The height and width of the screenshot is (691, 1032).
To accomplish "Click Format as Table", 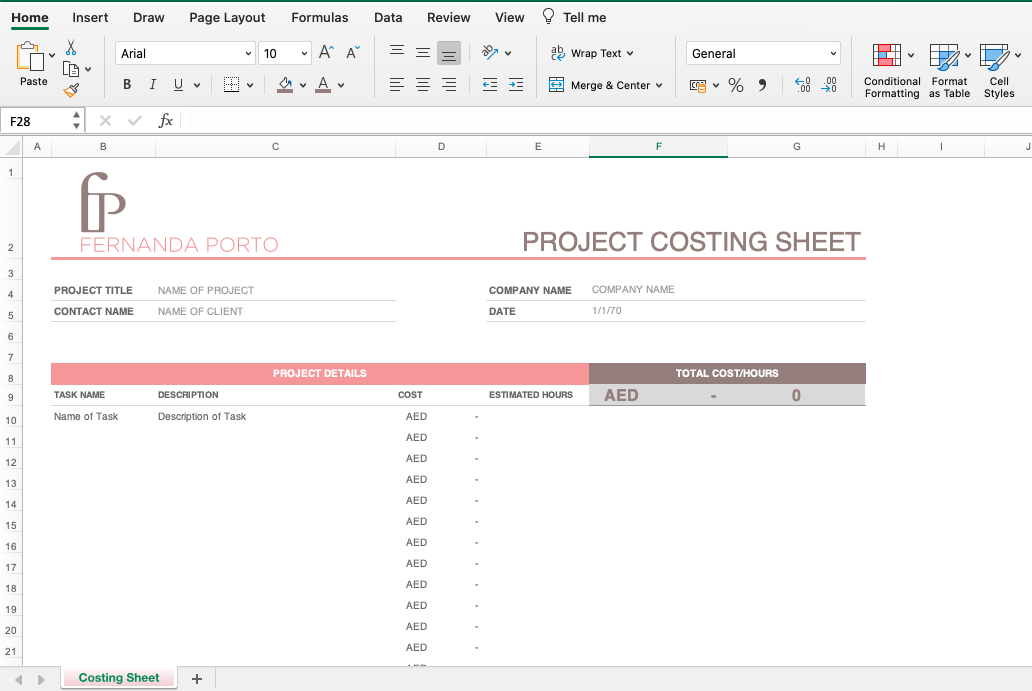I will click(x=949, y=70).
